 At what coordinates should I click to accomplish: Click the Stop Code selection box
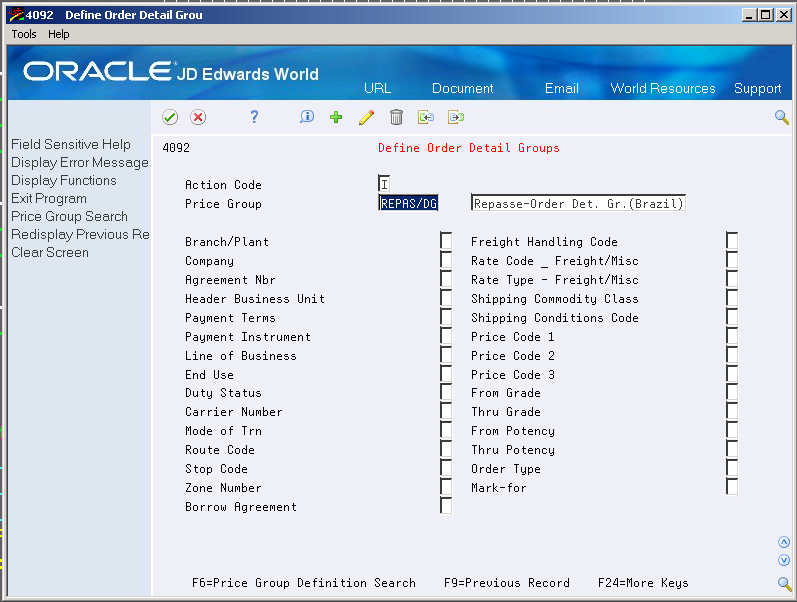click(446, 468)
